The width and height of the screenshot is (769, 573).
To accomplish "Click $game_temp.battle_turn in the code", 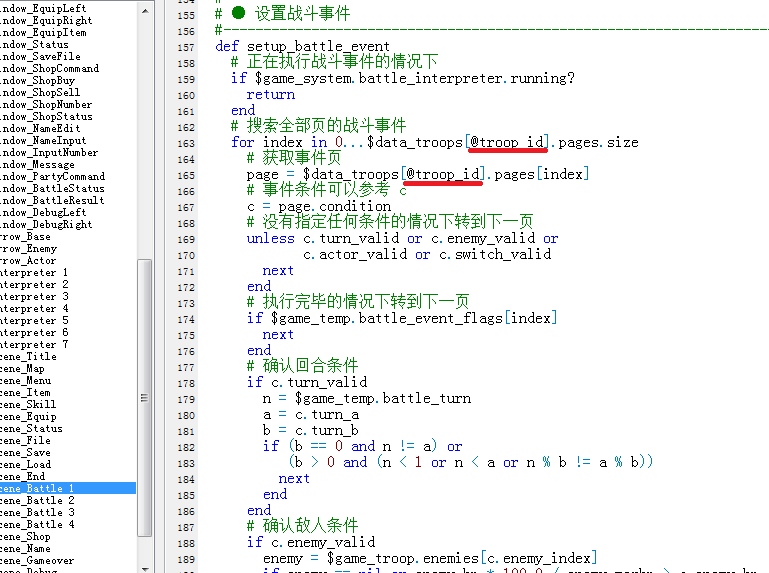I will click(383, 398).
